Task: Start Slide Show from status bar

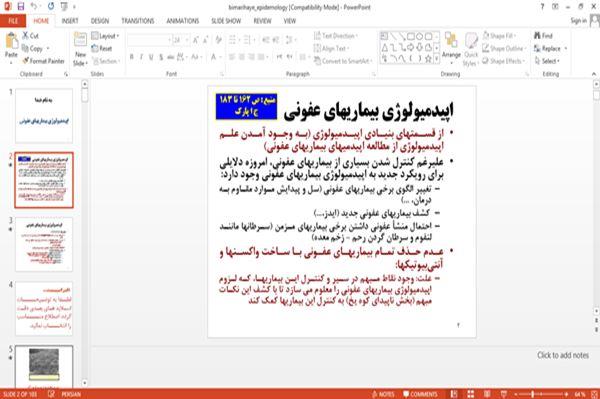Action: (x=504, y=394)
